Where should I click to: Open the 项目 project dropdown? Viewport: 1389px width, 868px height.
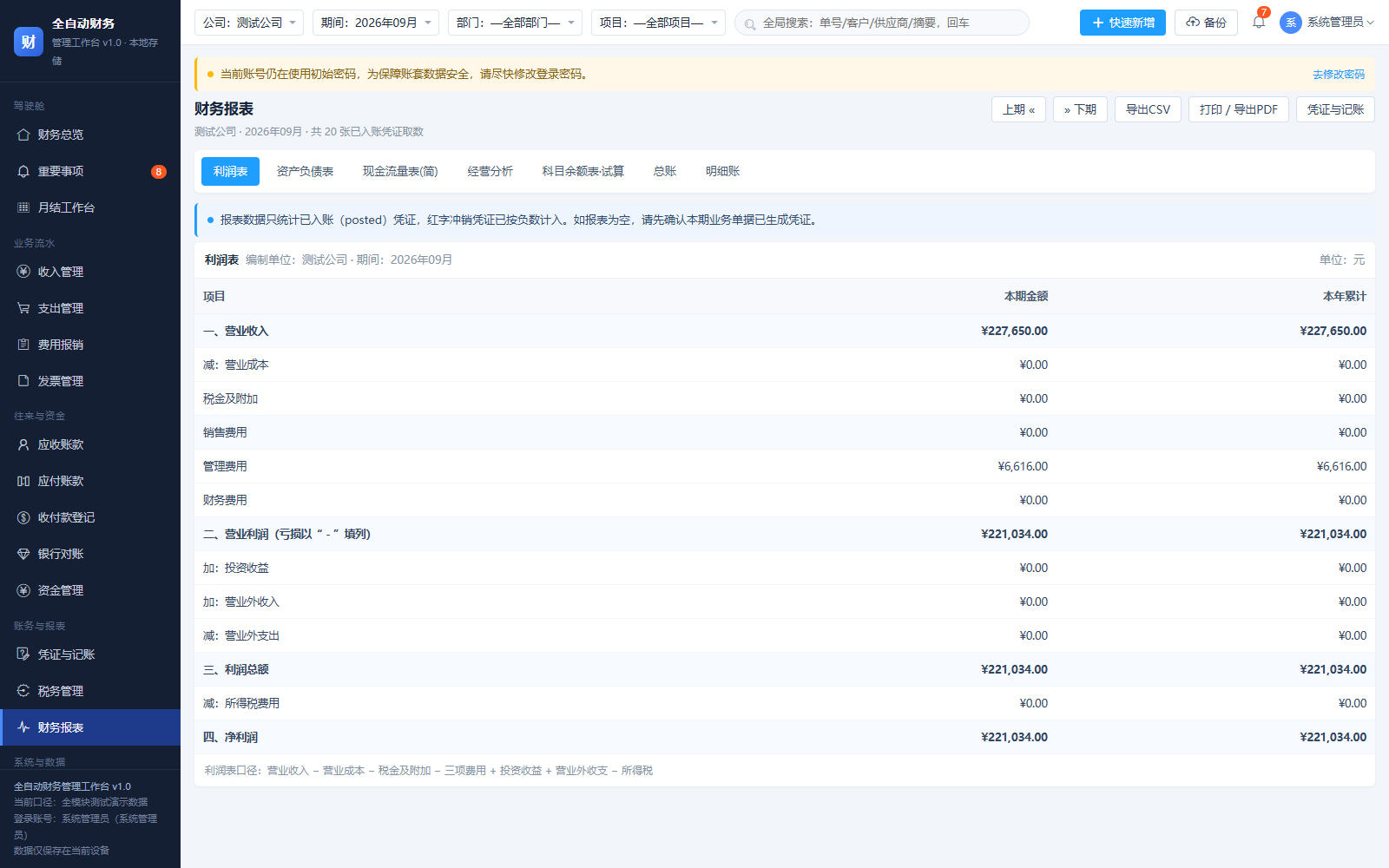click(x=658, y=23)
